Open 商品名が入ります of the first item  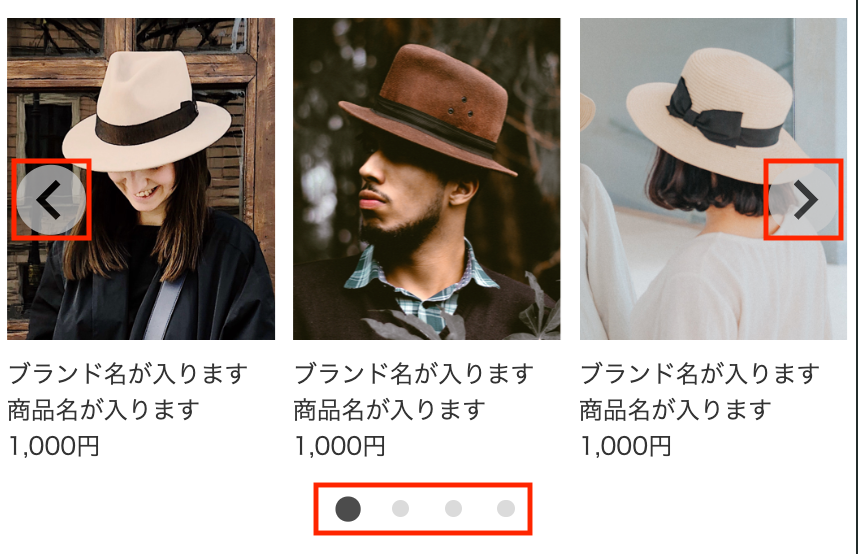click(104, 410)
